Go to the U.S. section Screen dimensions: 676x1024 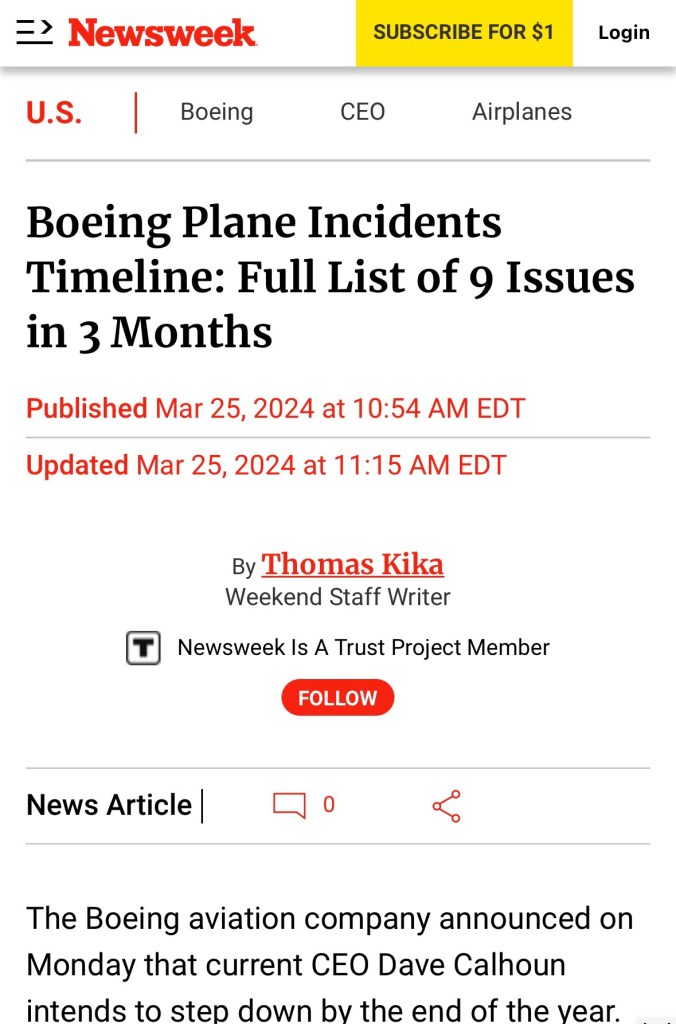54,112
